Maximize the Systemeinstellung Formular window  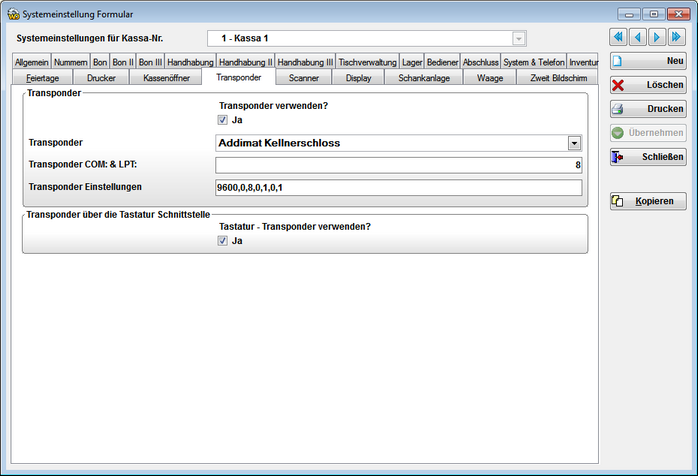click(x=653, y=14)
